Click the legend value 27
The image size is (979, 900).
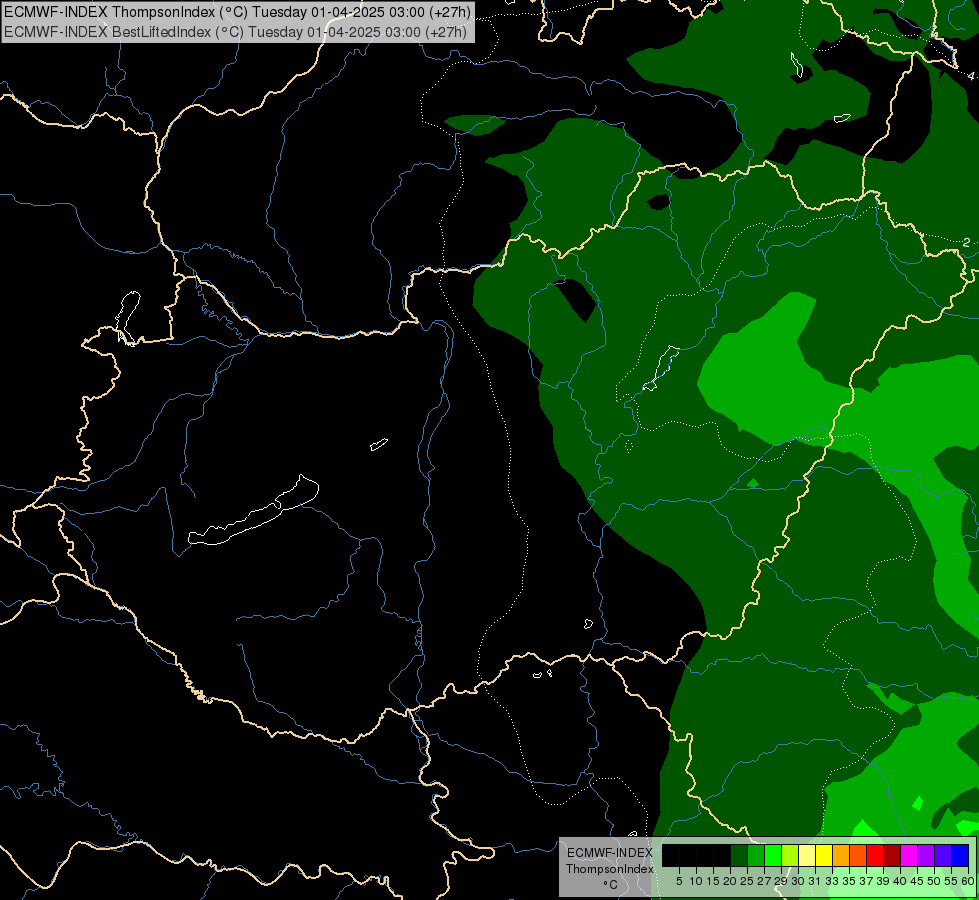764,881
